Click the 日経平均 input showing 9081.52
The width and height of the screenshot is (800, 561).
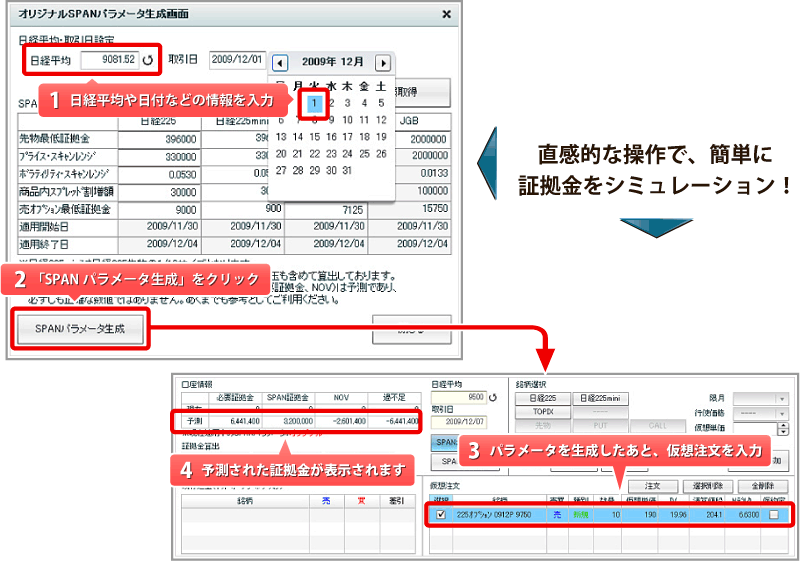[x=110, y=60]
